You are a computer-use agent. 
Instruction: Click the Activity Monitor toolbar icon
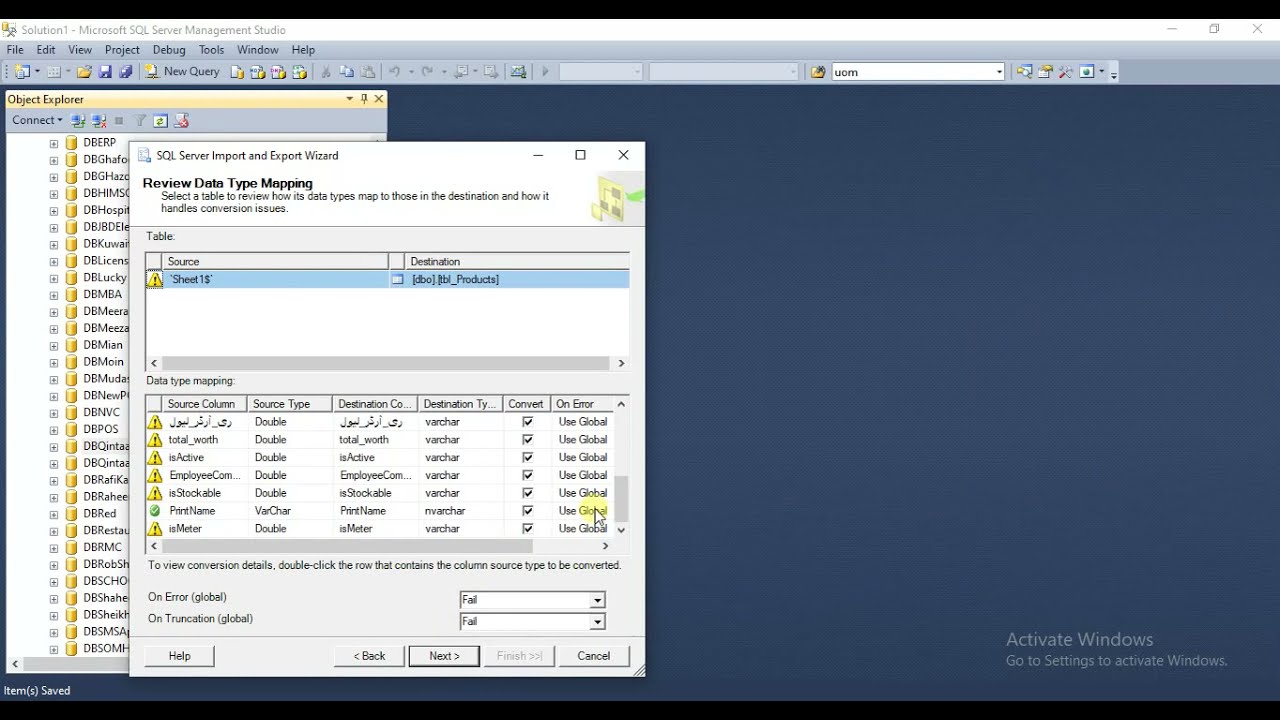pos(518,72)
